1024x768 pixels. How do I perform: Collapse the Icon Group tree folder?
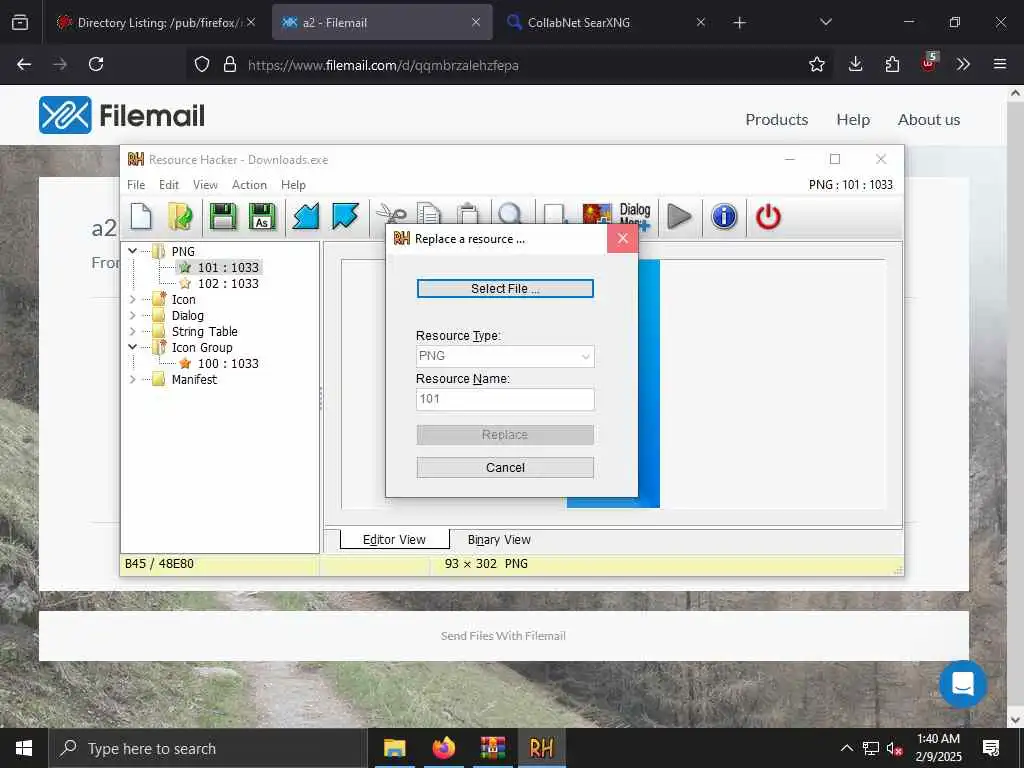coord(133,347)
